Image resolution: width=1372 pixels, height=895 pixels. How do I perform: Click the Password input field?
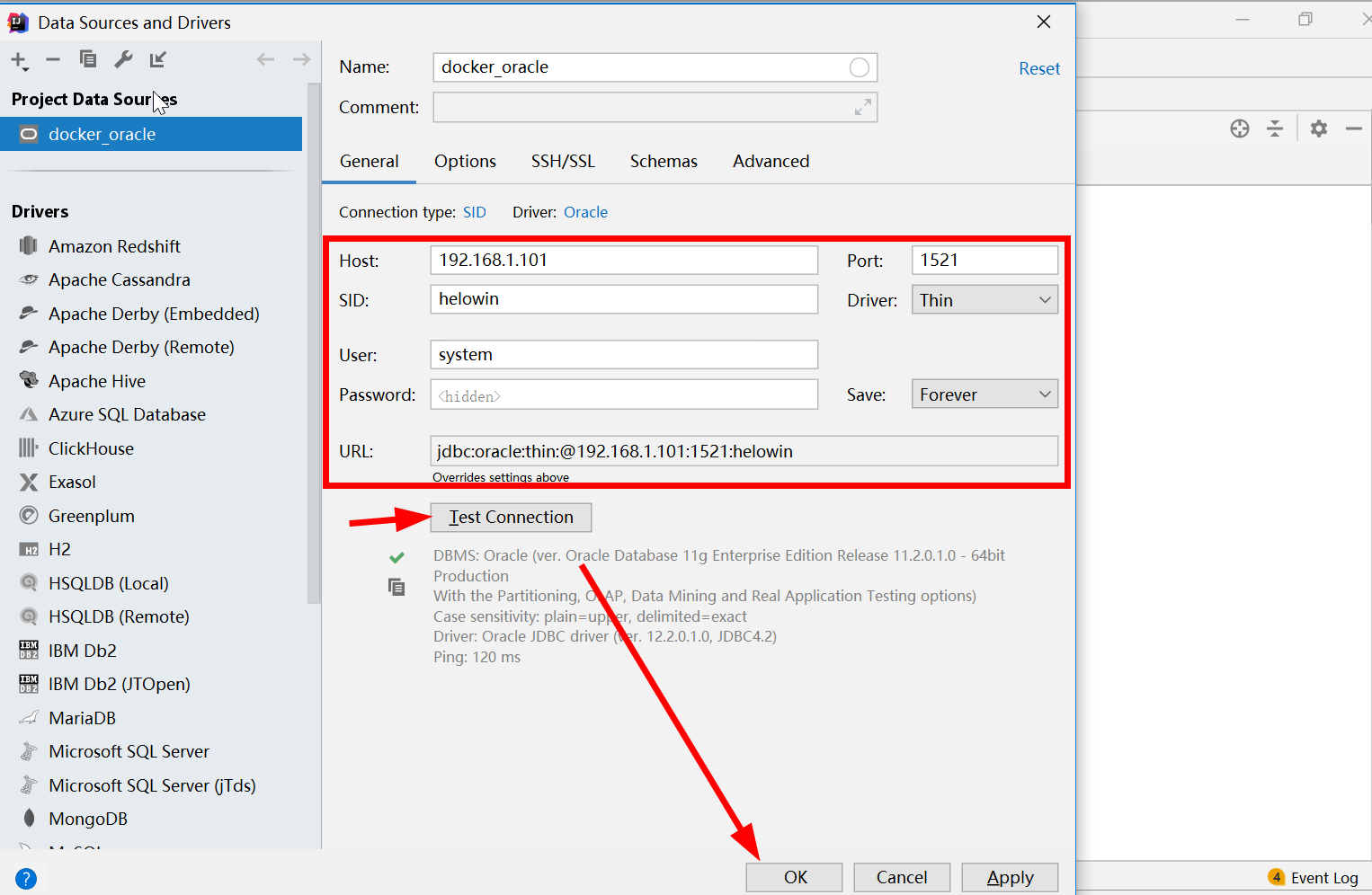click(624, 394)
